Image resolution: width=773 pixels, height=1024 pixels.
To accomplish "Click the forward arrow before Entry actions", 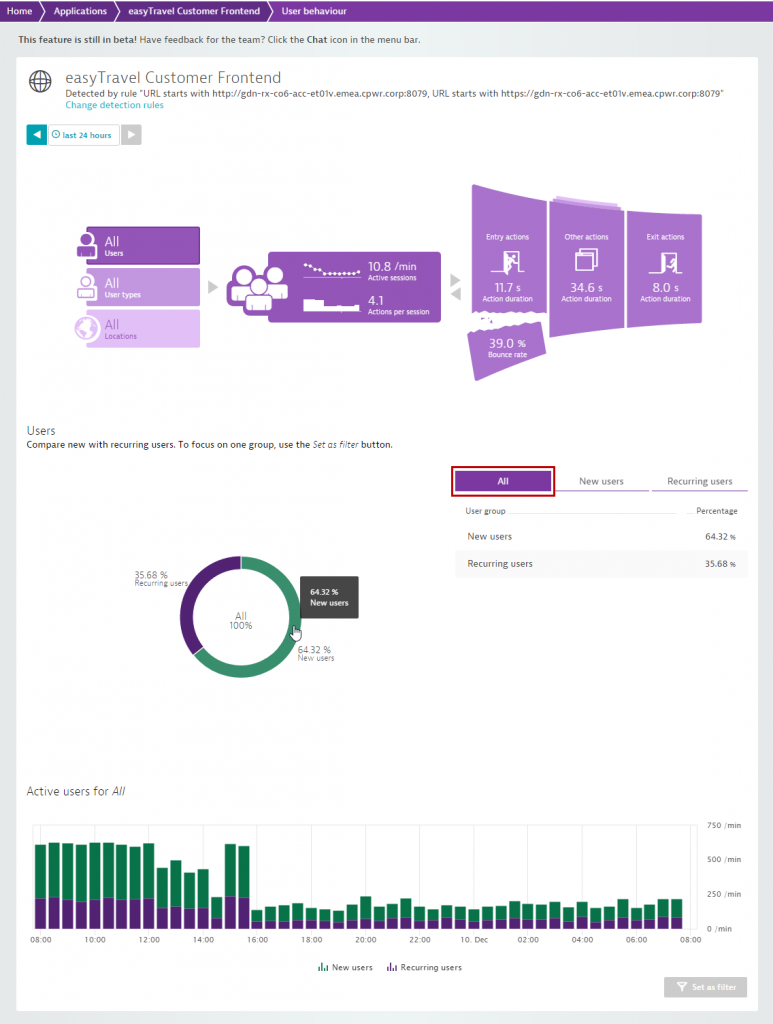I will [x=455, y=280].
